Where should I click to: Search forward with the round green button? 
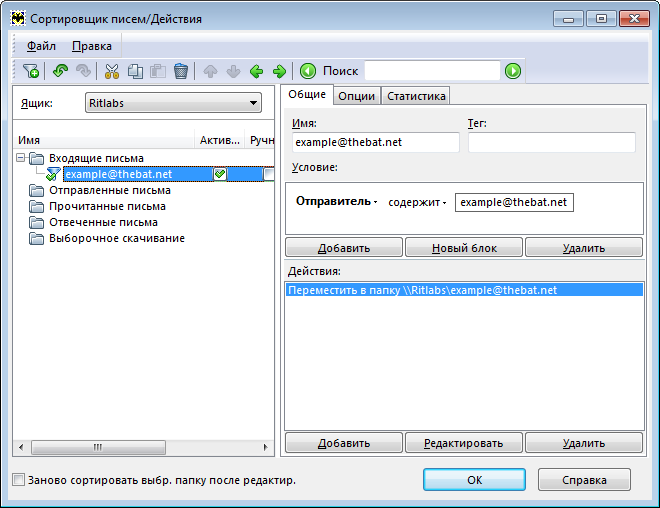(513, 71)
